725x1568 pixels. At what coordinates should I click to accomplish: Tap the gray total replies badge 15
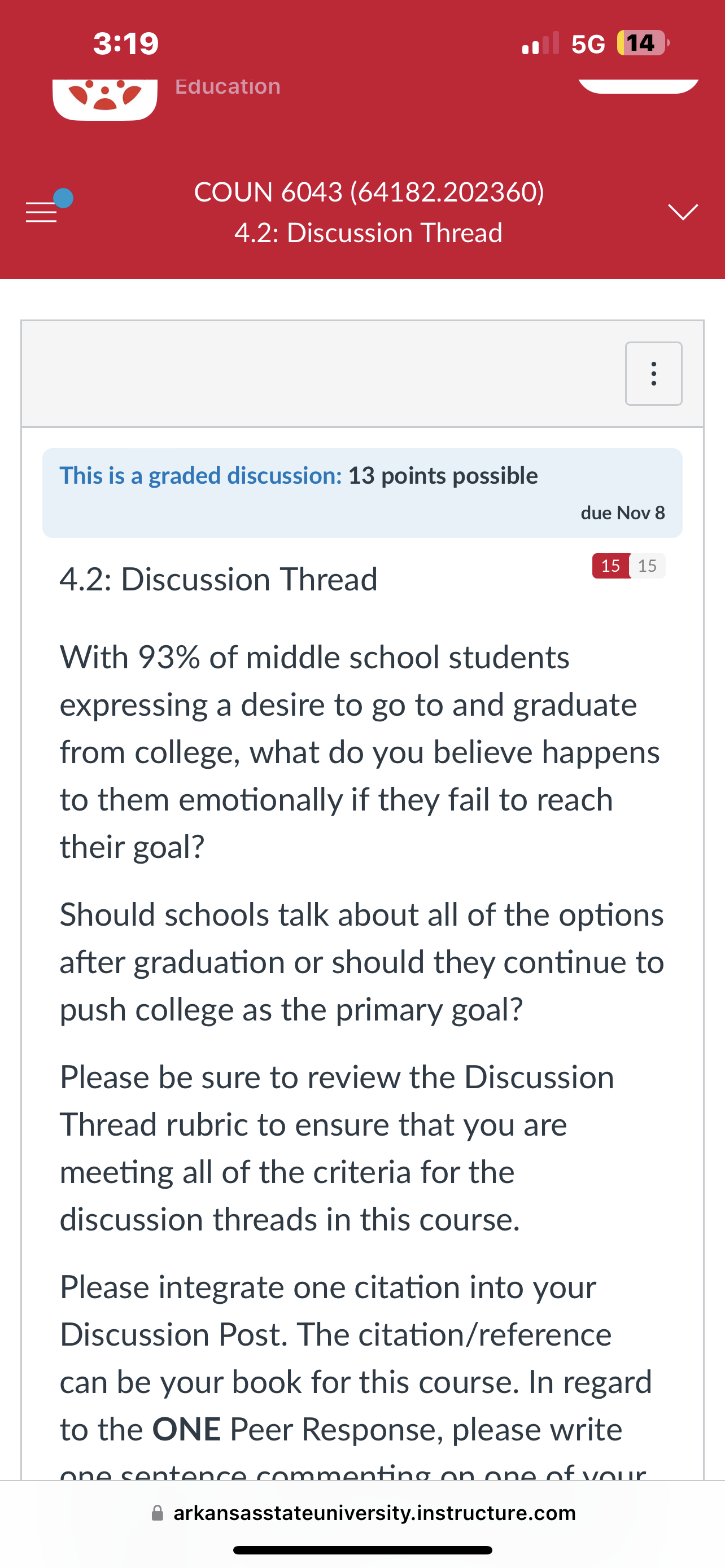[x=647, y=566]
